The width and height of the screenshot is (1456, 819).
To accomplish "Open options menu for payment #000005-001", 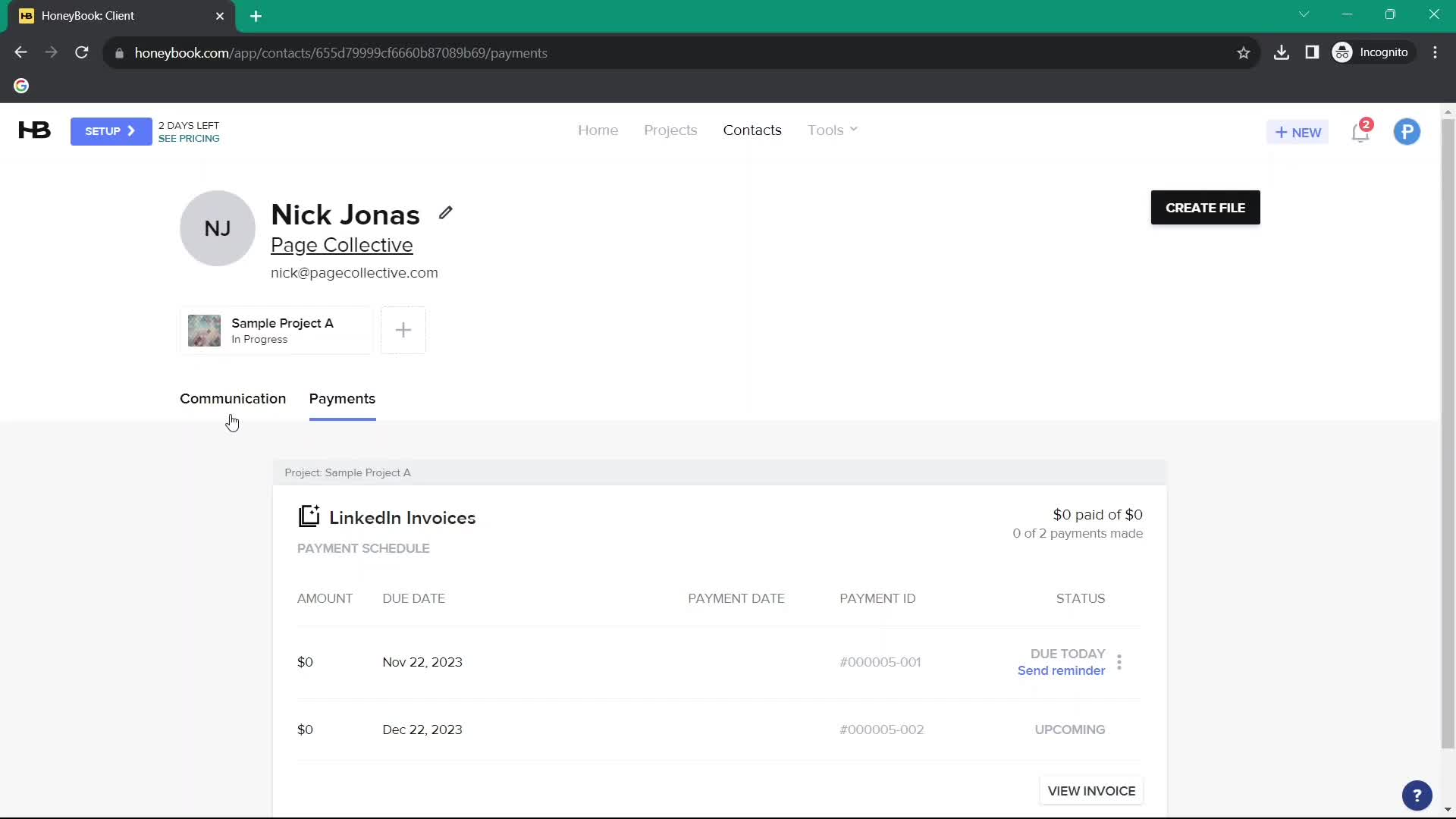I will click(x=1119, y=662).
